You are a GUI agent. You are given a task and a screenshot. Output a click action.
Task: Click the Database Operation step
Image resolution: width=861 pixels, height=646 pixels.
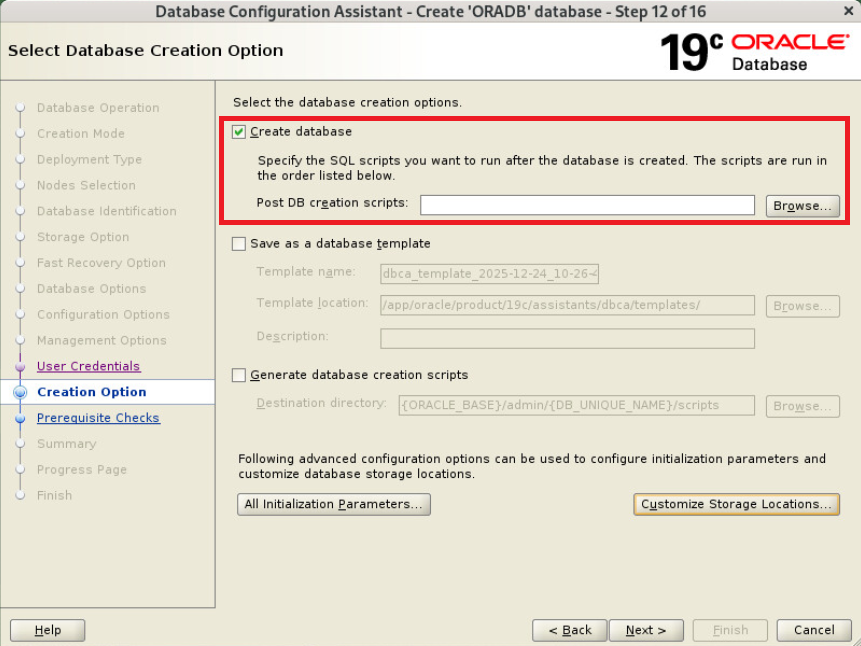(x=98, y=108)
